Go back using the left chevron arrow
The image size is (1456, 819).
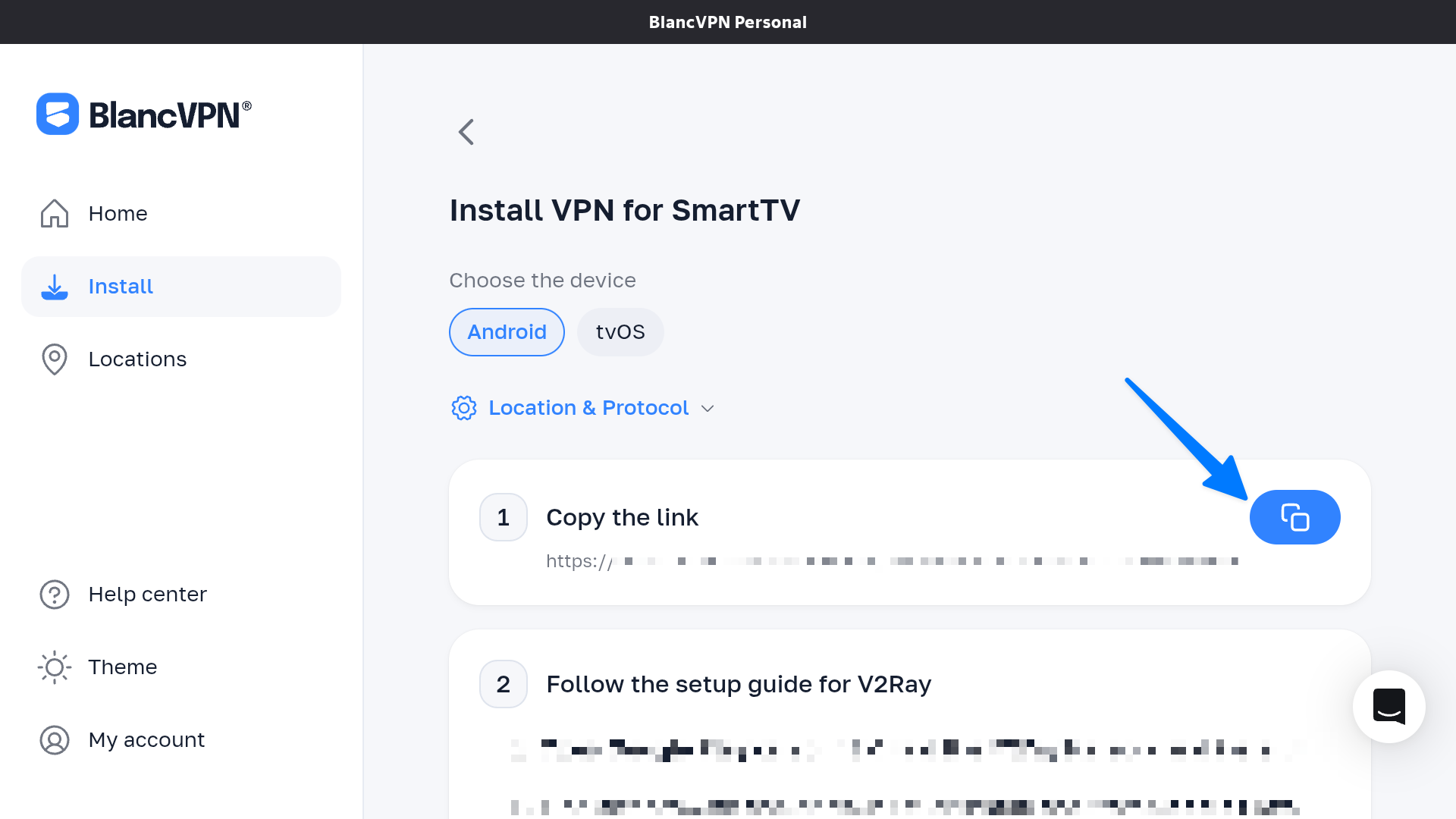click(466, 132)
